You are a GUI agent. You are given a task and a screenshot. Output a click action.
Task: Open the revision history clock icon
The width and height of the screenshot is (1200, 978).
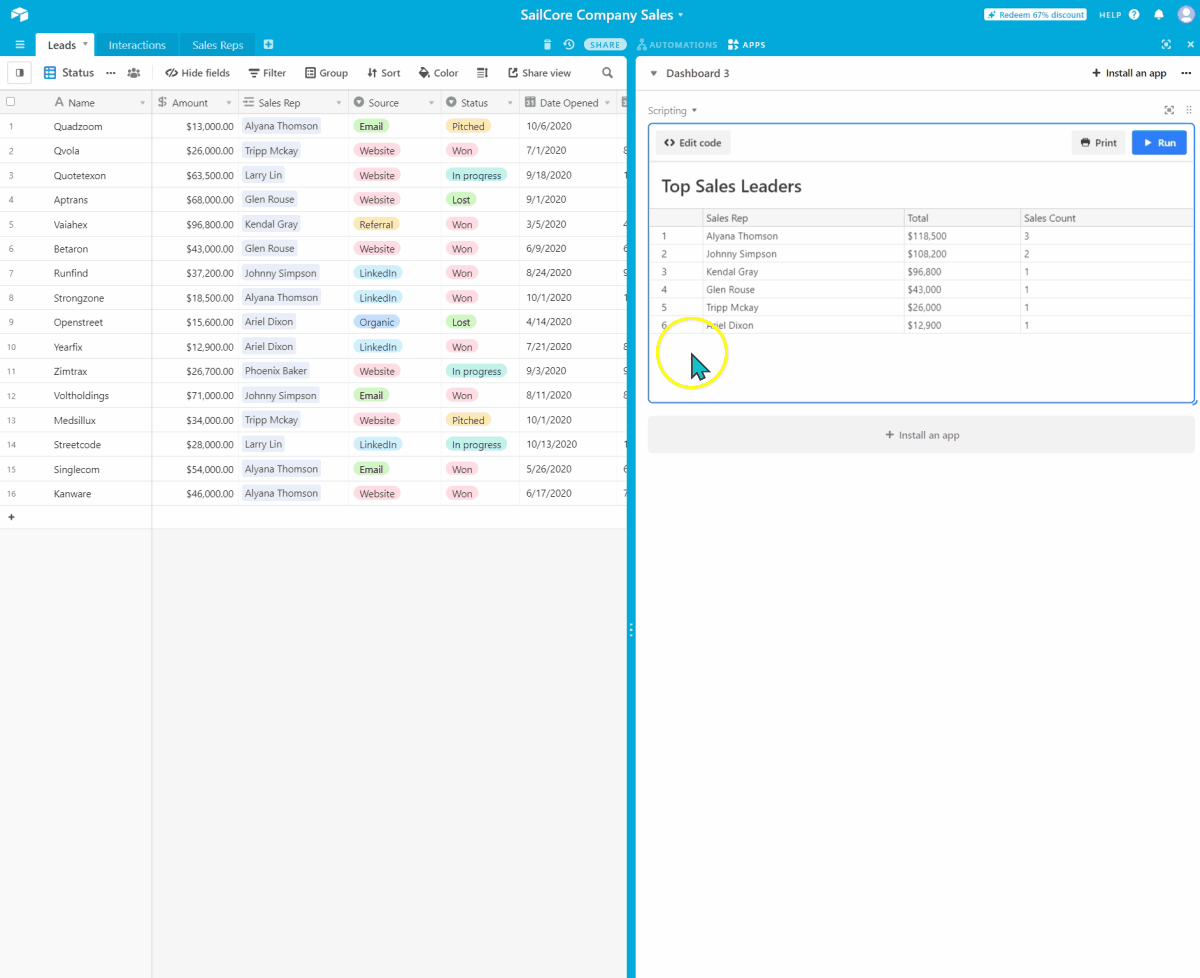(569, 45)
